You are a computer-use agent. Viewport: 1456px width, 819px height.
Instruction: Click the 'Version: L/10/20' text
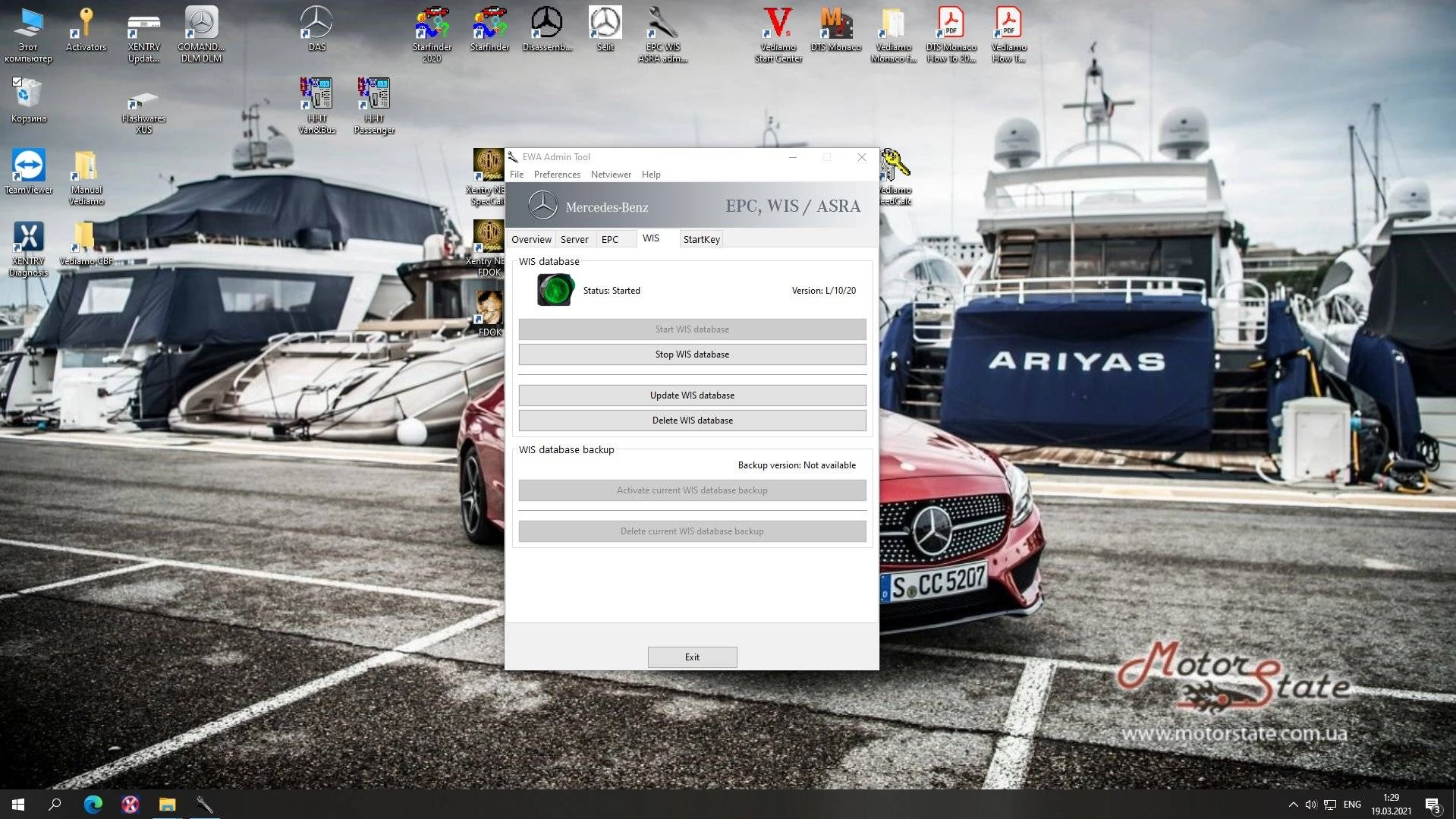[x=823, y=291]
